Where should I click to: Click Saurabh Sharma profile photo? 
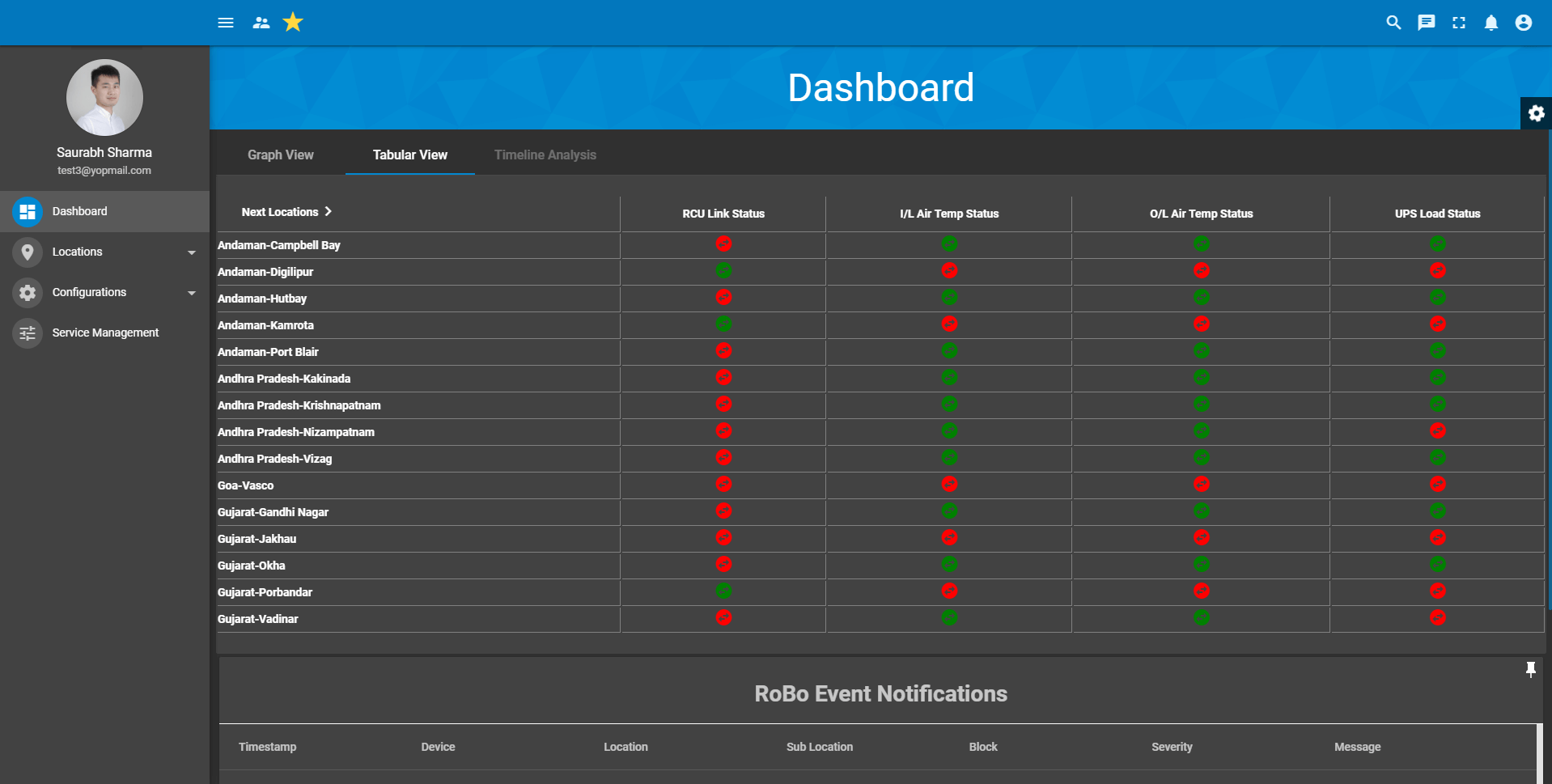[x=104, y=97]
